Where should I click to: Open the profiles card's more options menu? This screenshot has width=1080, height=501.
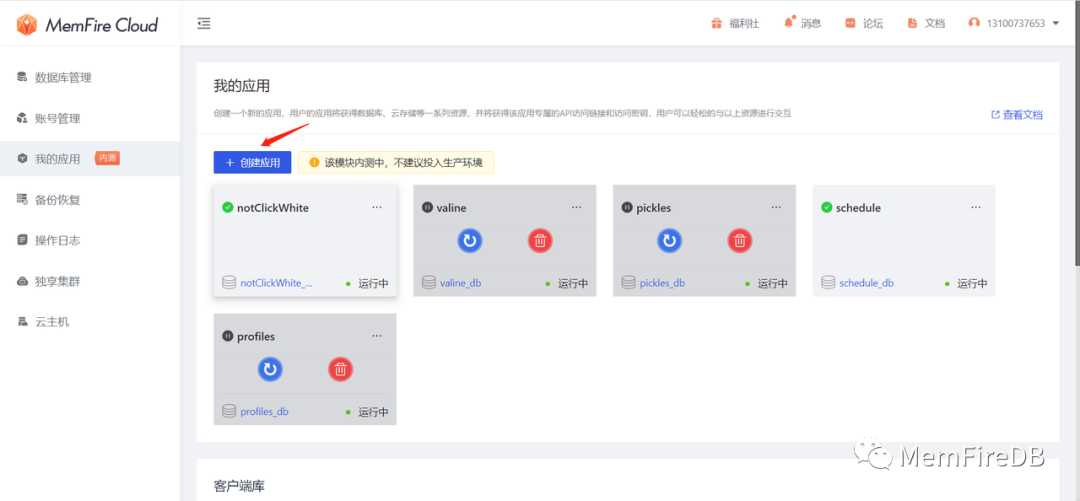[377, 336]
